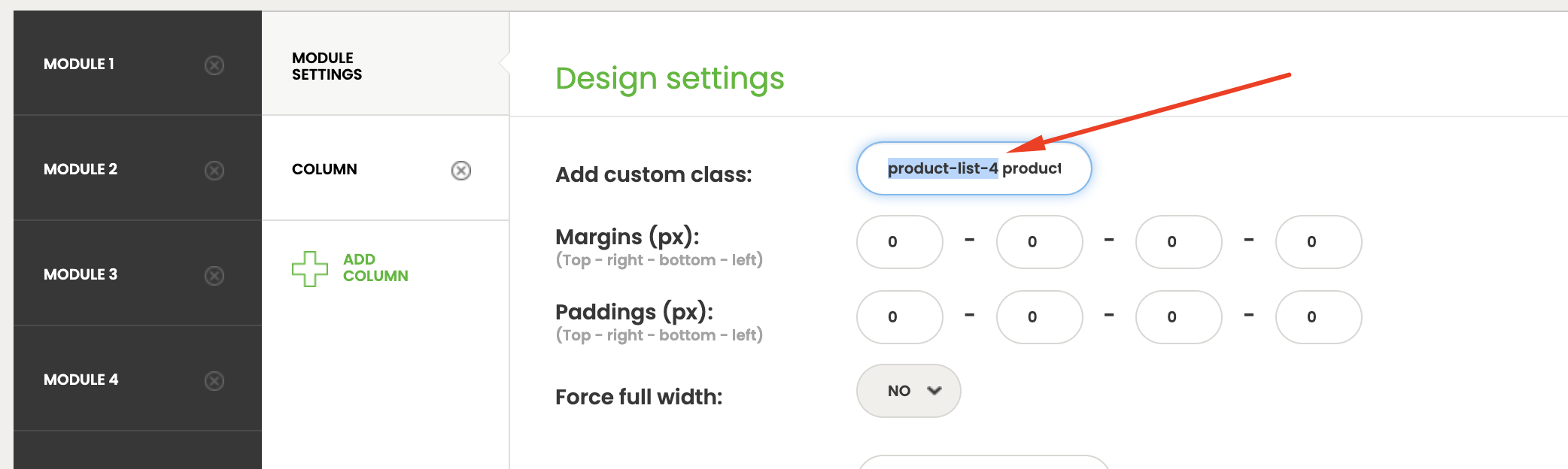The height and width of the screenshot is (469, 1568).
Task: Open the Module Settings section
Action: pyautogui.click(x=327, y=66)
